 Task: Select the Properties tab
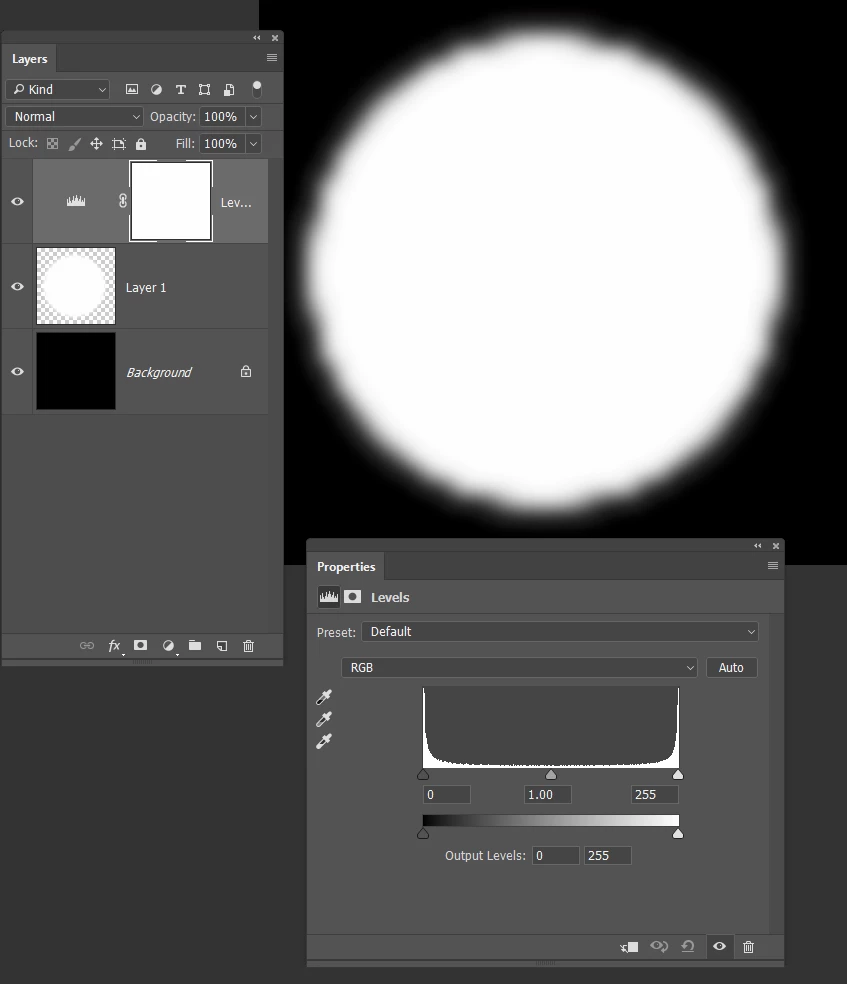[346, 567]
